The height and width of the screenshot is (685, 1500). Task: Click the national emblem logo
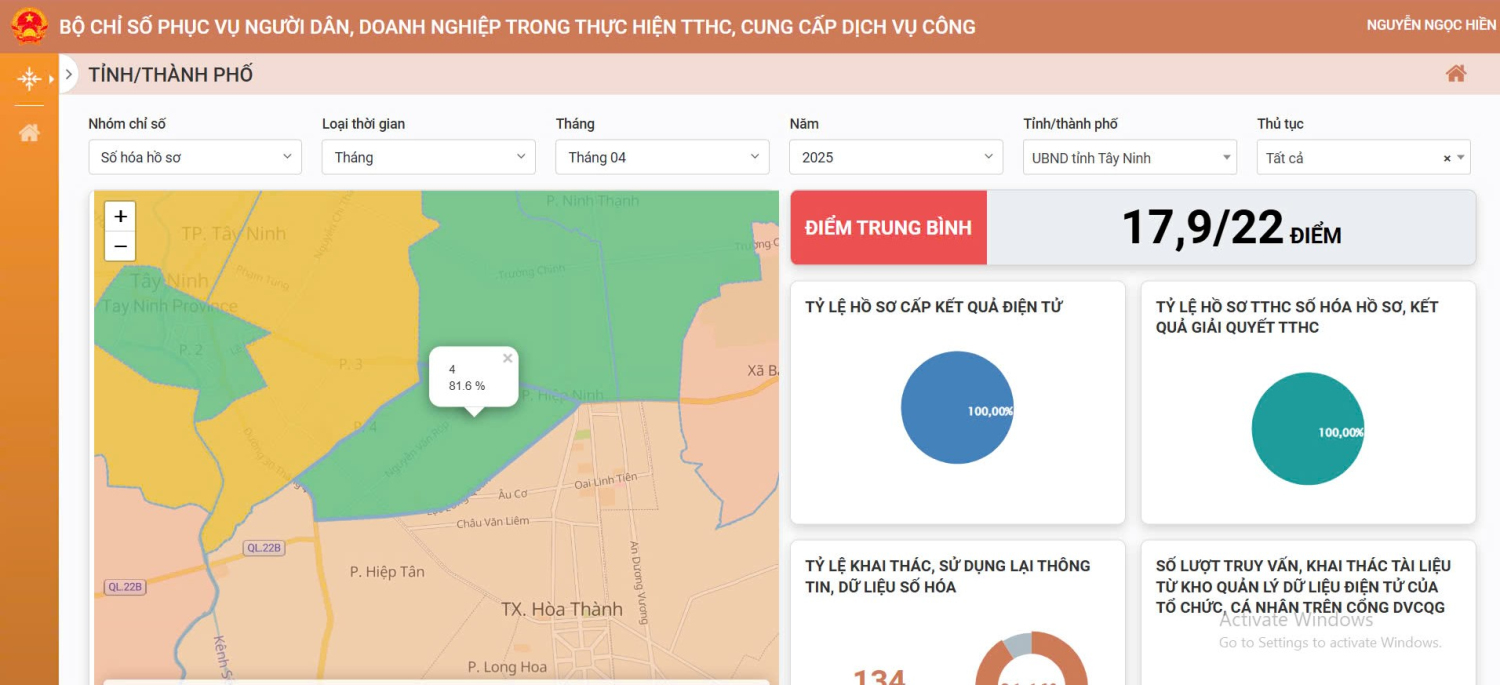coord(29,26)
